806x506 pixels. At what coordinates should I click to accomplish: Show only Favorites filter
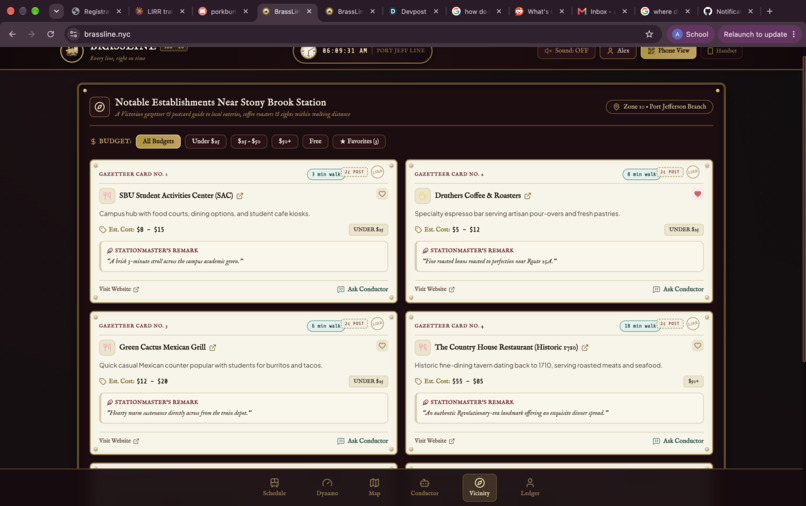tap(359, 141)
